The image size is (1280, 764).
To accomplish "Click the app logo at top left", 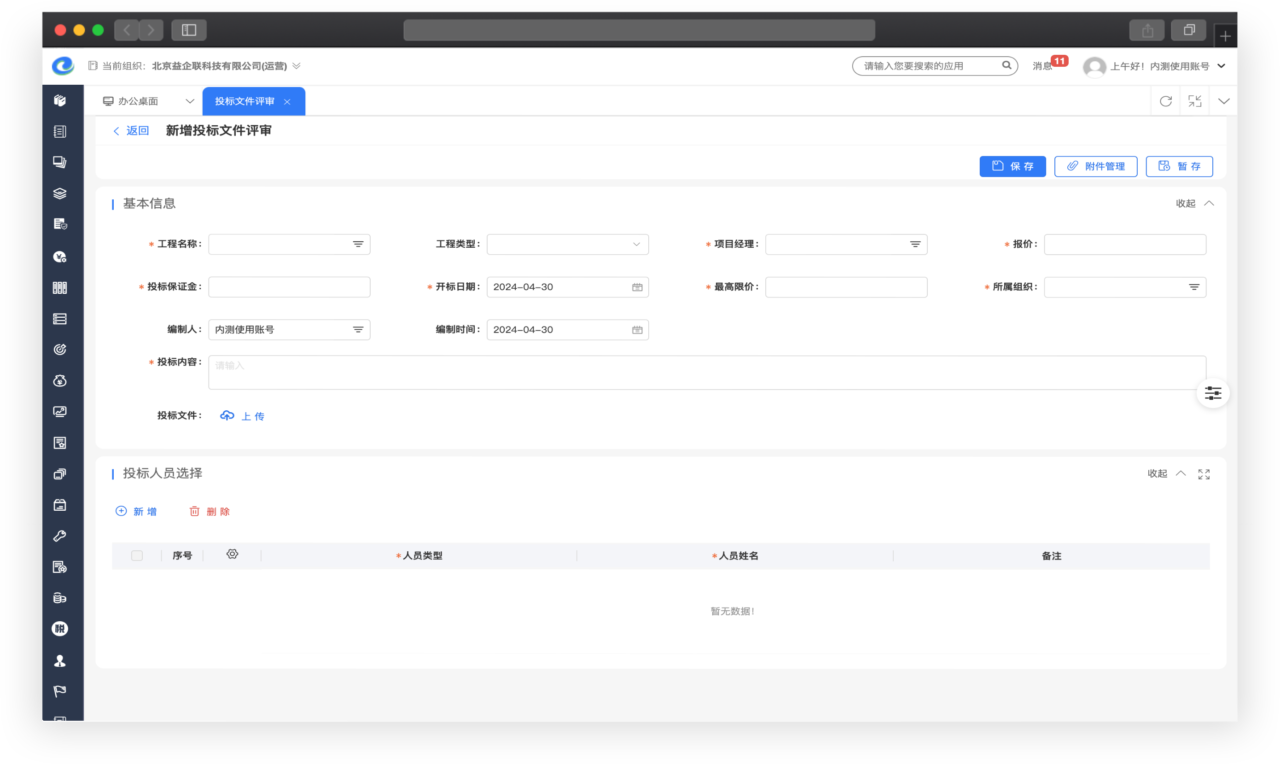I will coord(63,66).
